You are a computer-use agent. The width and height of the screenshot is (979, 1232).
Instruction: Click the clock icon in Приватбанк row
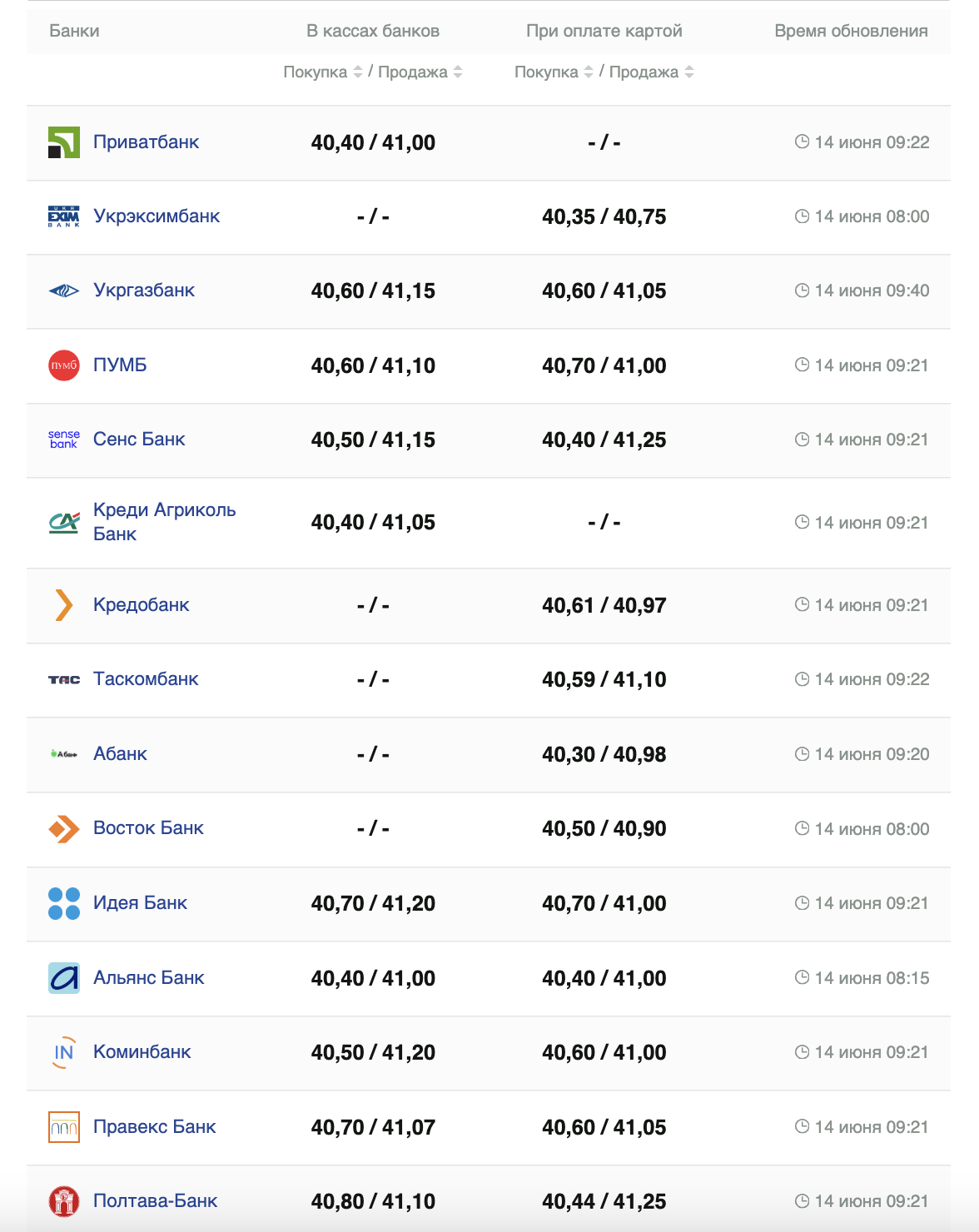pos(802,142)
